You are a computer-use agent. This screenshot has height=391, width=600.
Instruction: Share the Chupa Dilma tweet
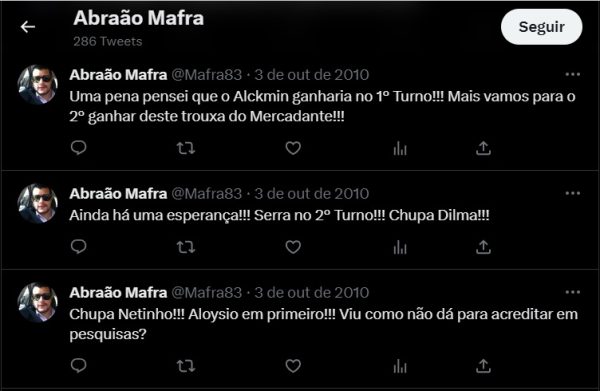pyautogui.click(x=483, y=247)
